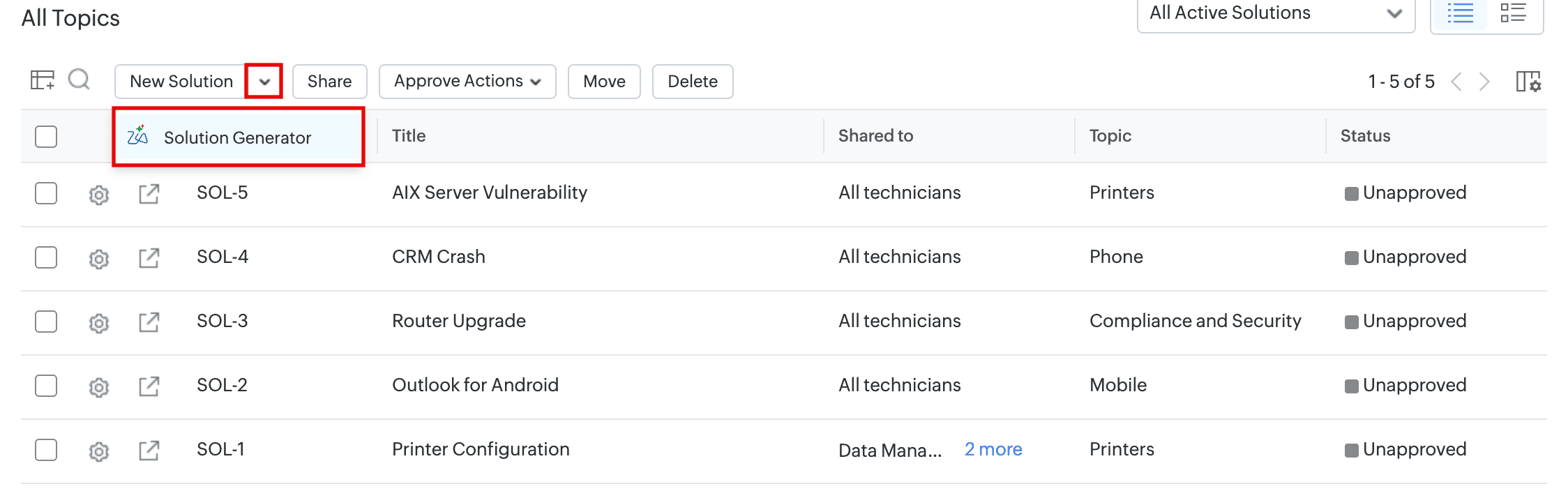Click gear icon for SOL-3 row
Screen dimensions: 1568x498
[x=99, y=323]
